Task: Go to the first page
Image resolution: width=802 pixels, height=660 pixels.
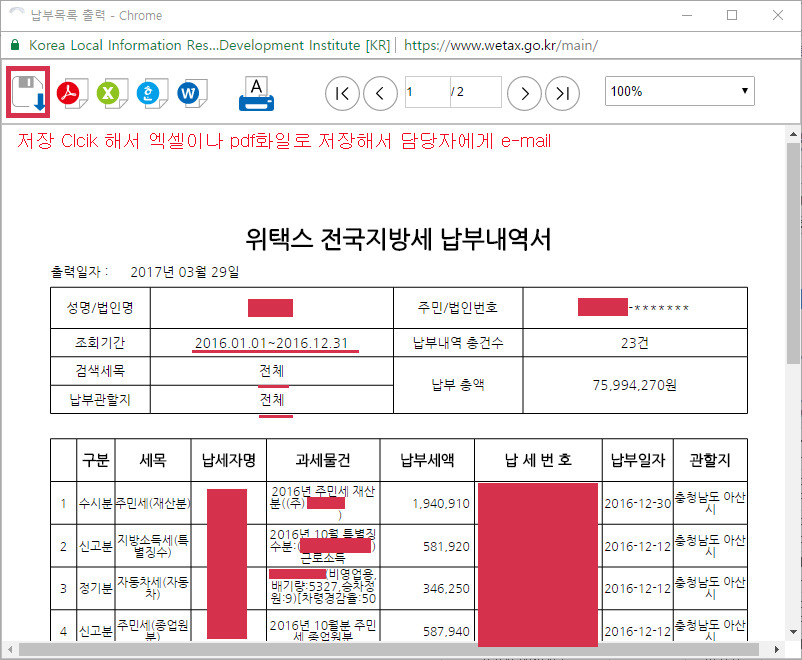Action: point(342,93)
